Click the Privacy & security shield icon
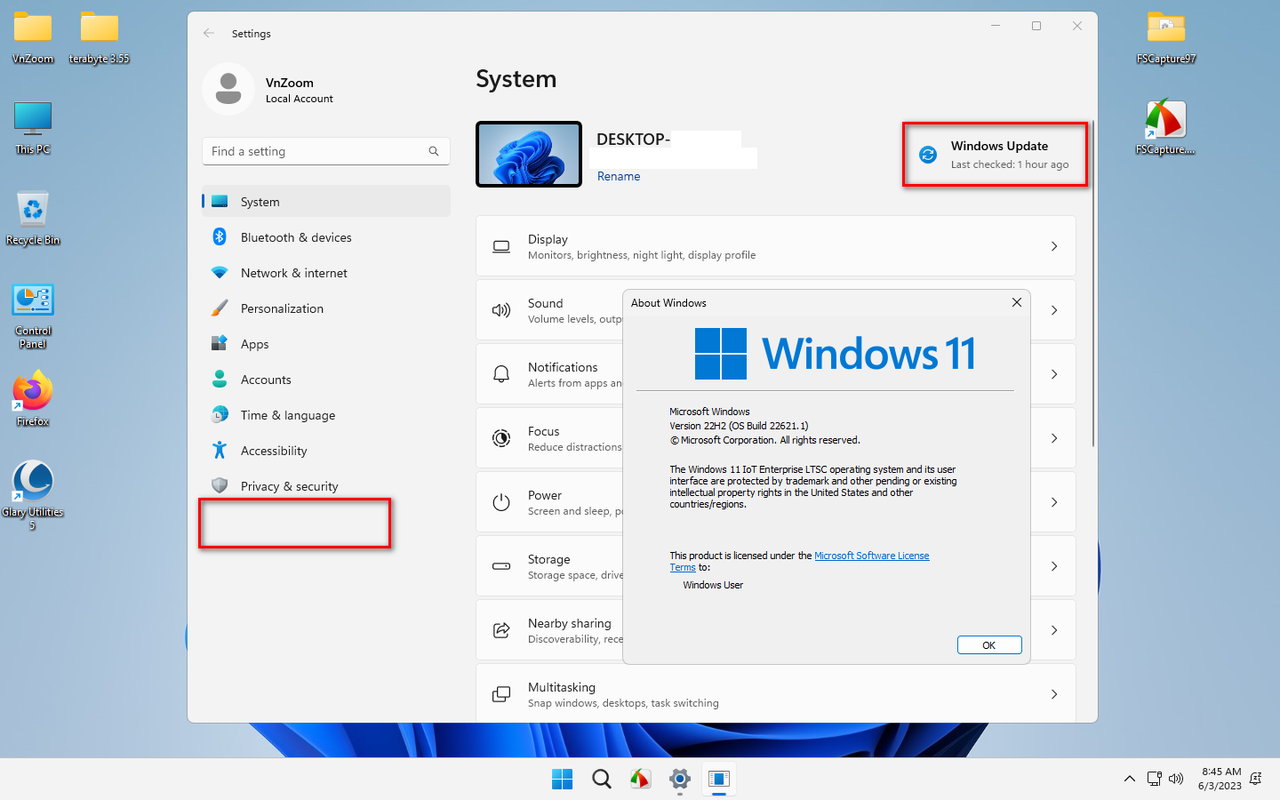Screen dimensions: 1280x800 (x=220, y=486)
